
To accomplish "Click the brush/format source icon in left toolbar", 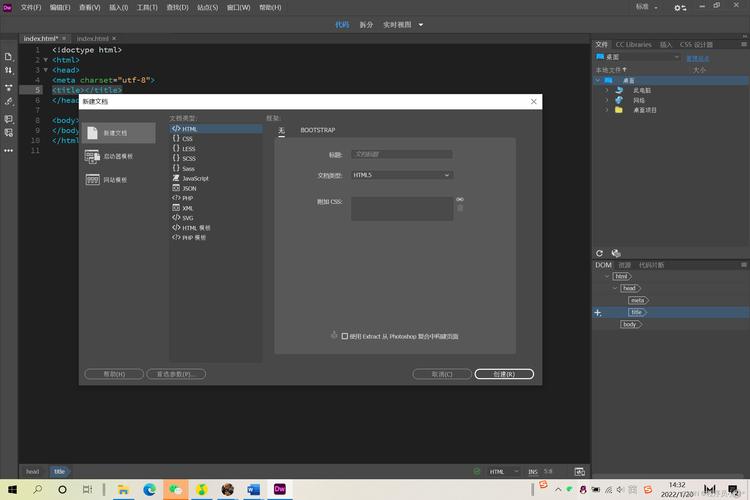I will tap(9, 102).
